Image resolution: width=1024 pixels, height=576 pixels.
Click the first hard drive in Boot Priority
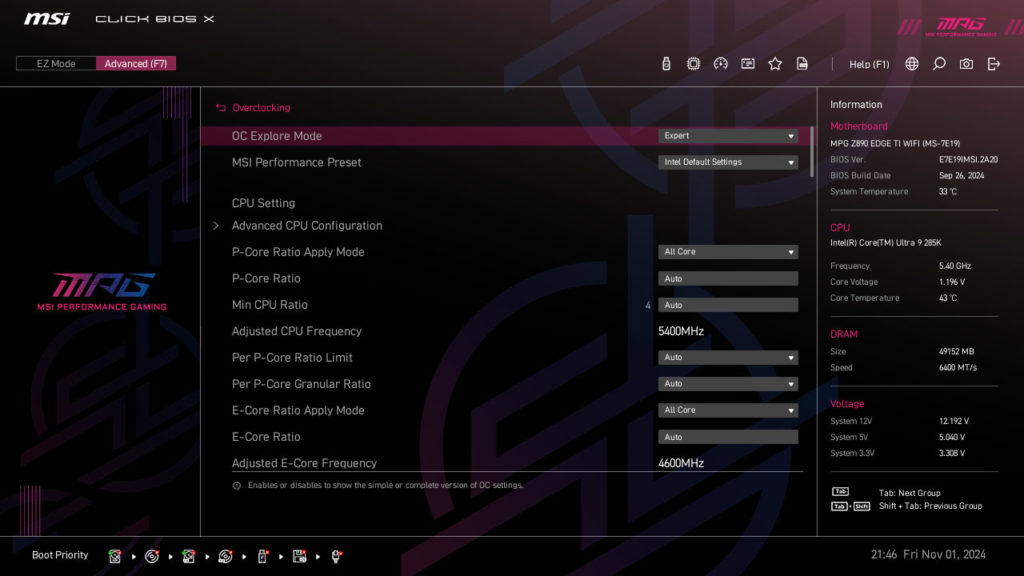pyautogui.click(x=115, y=556)
